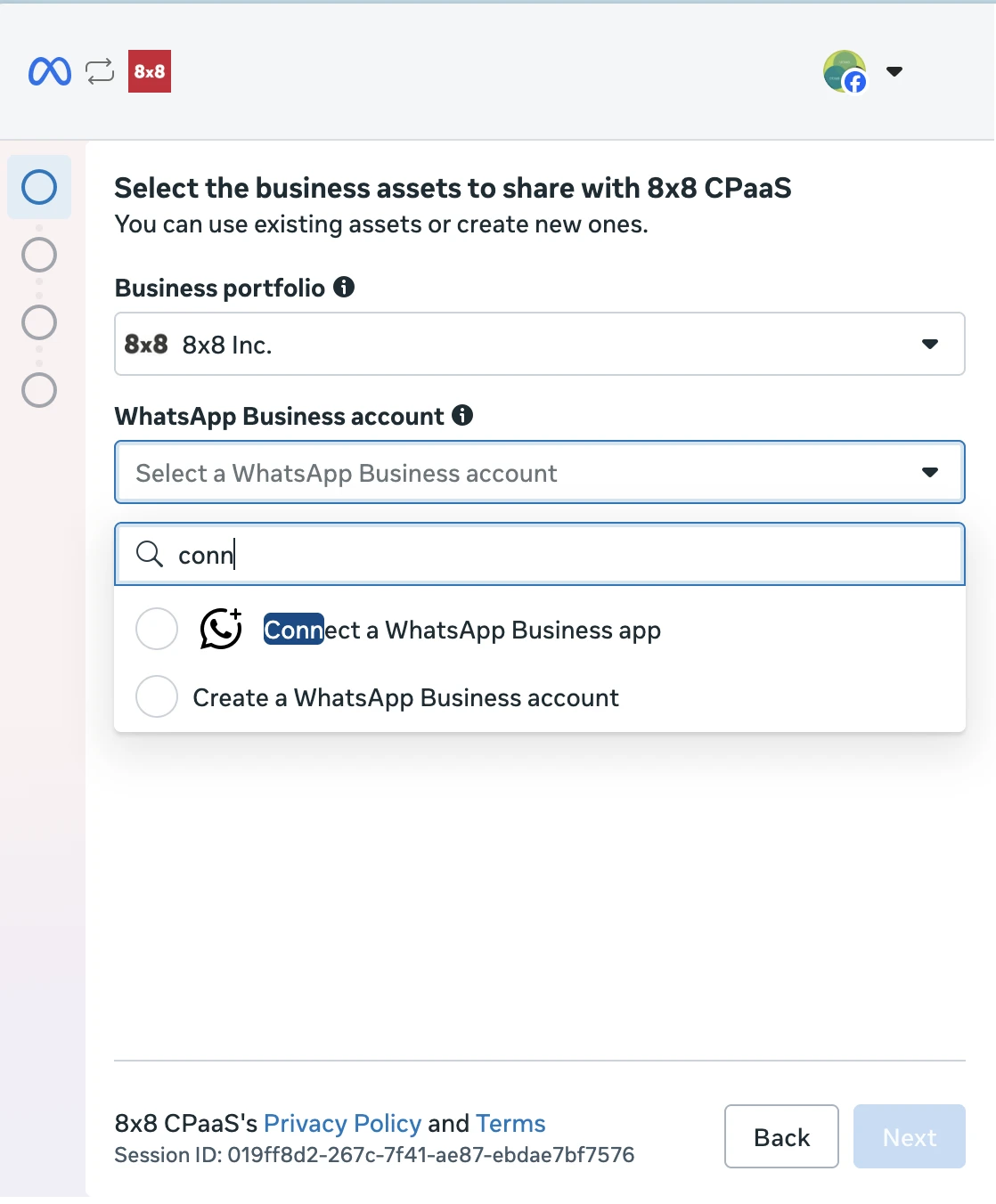Choose Connect a WhatsApp Business app option
The image size is (996, 1204).
(x=540, y=630)
